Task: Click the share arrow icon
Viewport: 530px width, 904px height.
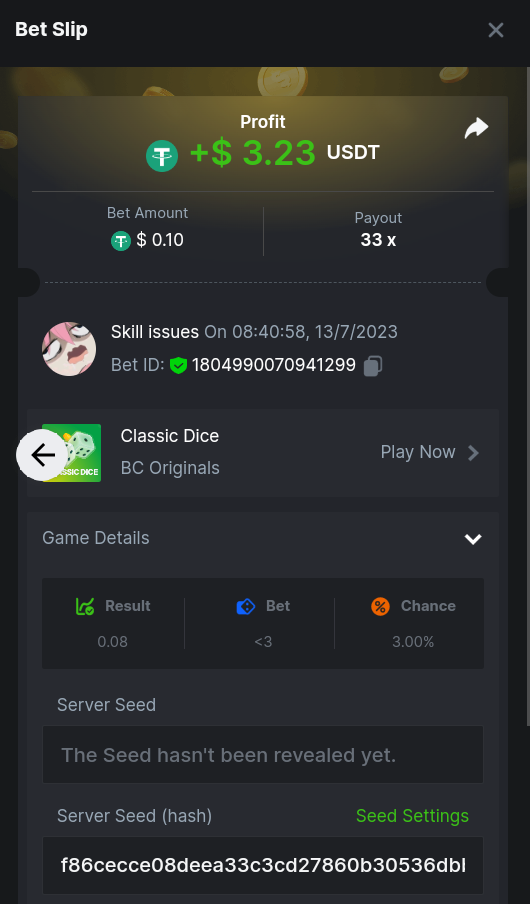Action: click(x=476, y=128)
